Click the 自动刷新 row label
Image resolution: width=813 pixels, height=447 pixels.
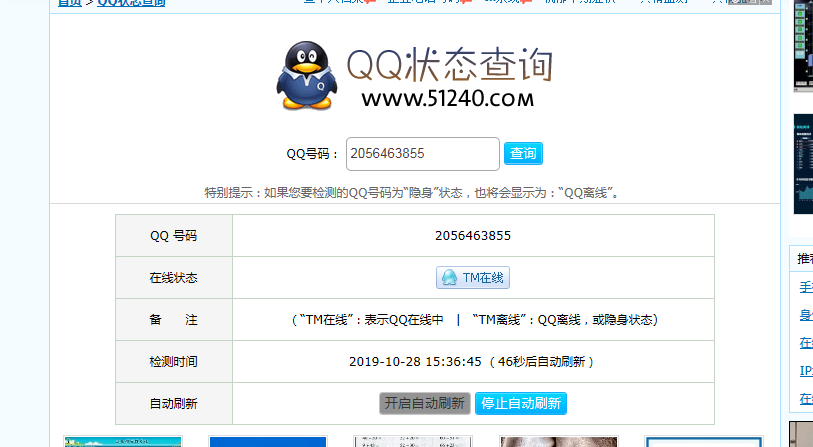point(174,403)
